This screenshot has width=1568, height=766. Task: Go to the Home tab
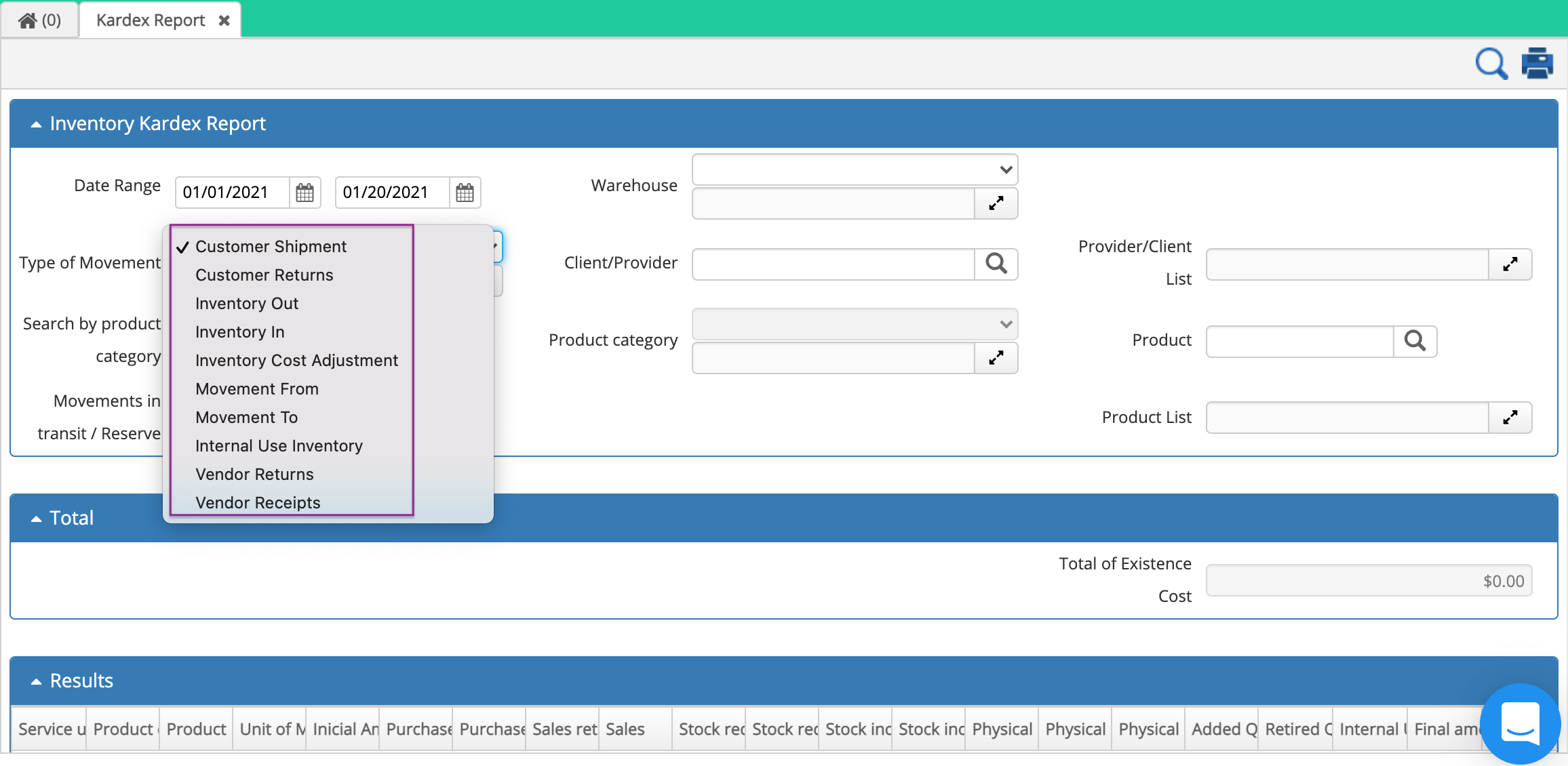pyautogui.click(x=39, y=20)
